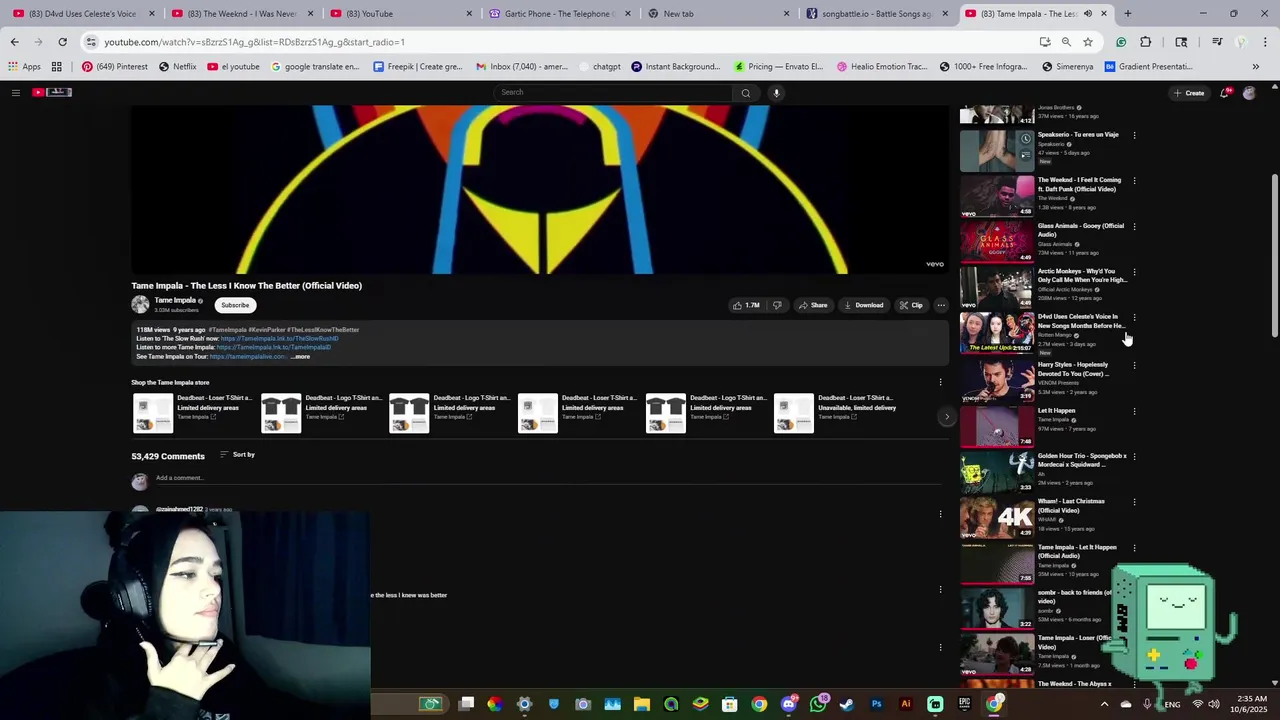This screenshot has width=1280, height=720.
Task: Open Tame Impala channel avatar
Action: (x=140, y=305)
